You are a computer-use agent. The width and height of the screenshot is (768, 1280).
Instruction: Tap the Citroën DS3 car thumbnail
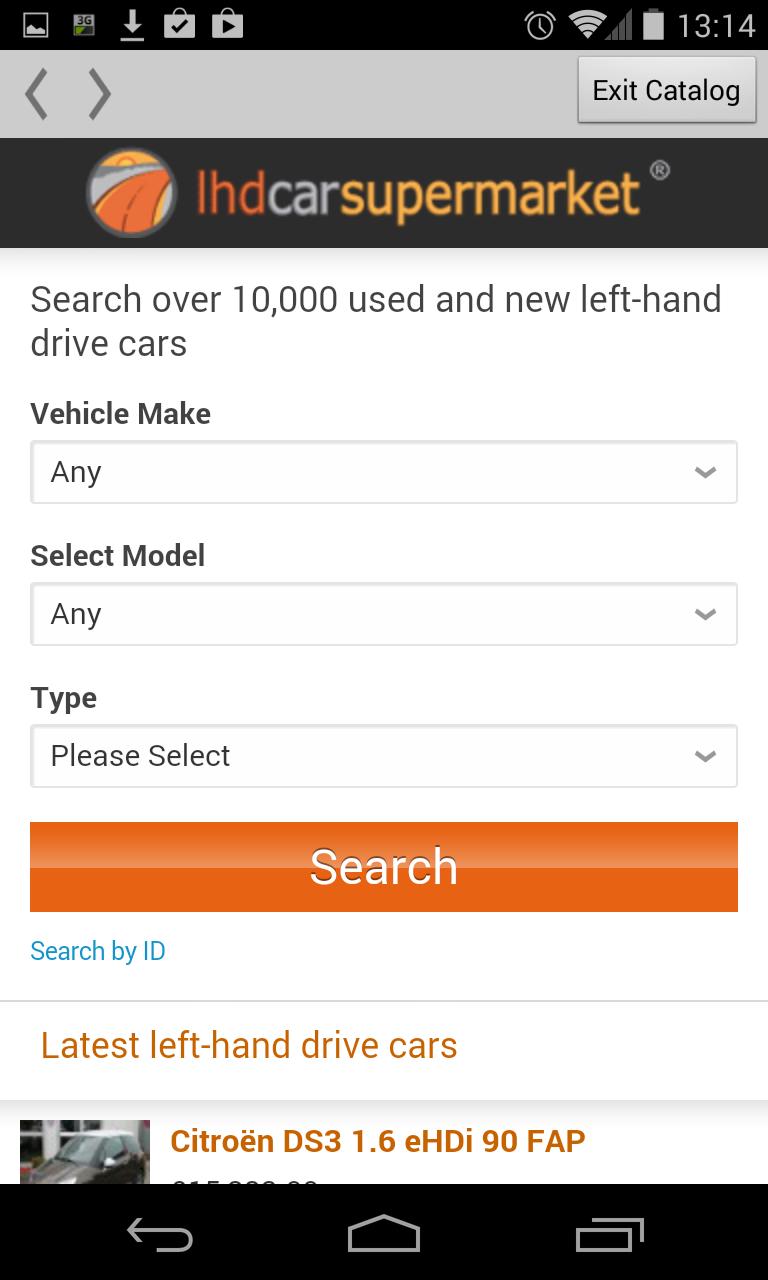(85, 1152)
